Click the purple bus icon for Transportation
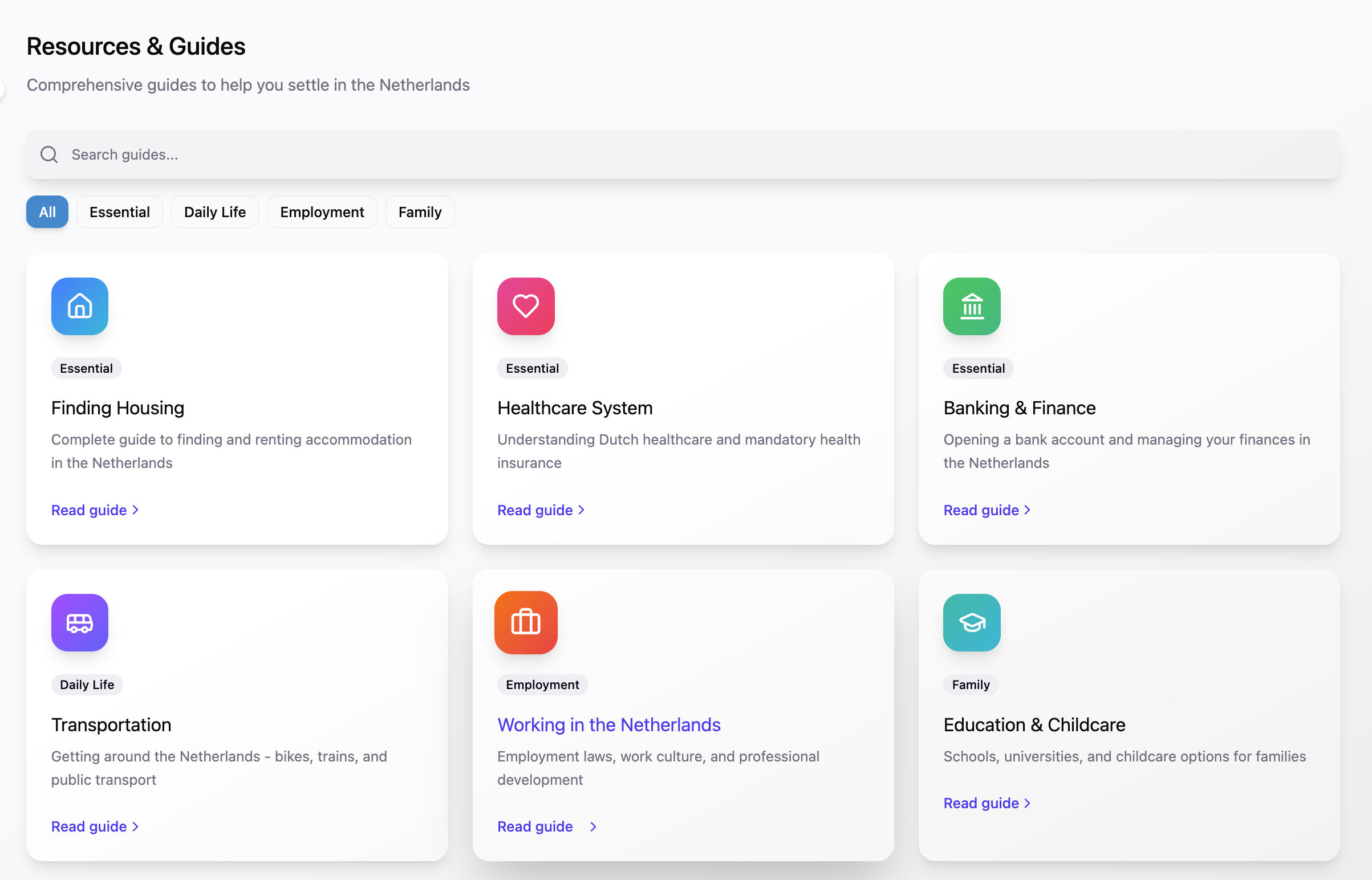The image size is (1372, 880). click(x=79, y=622)
